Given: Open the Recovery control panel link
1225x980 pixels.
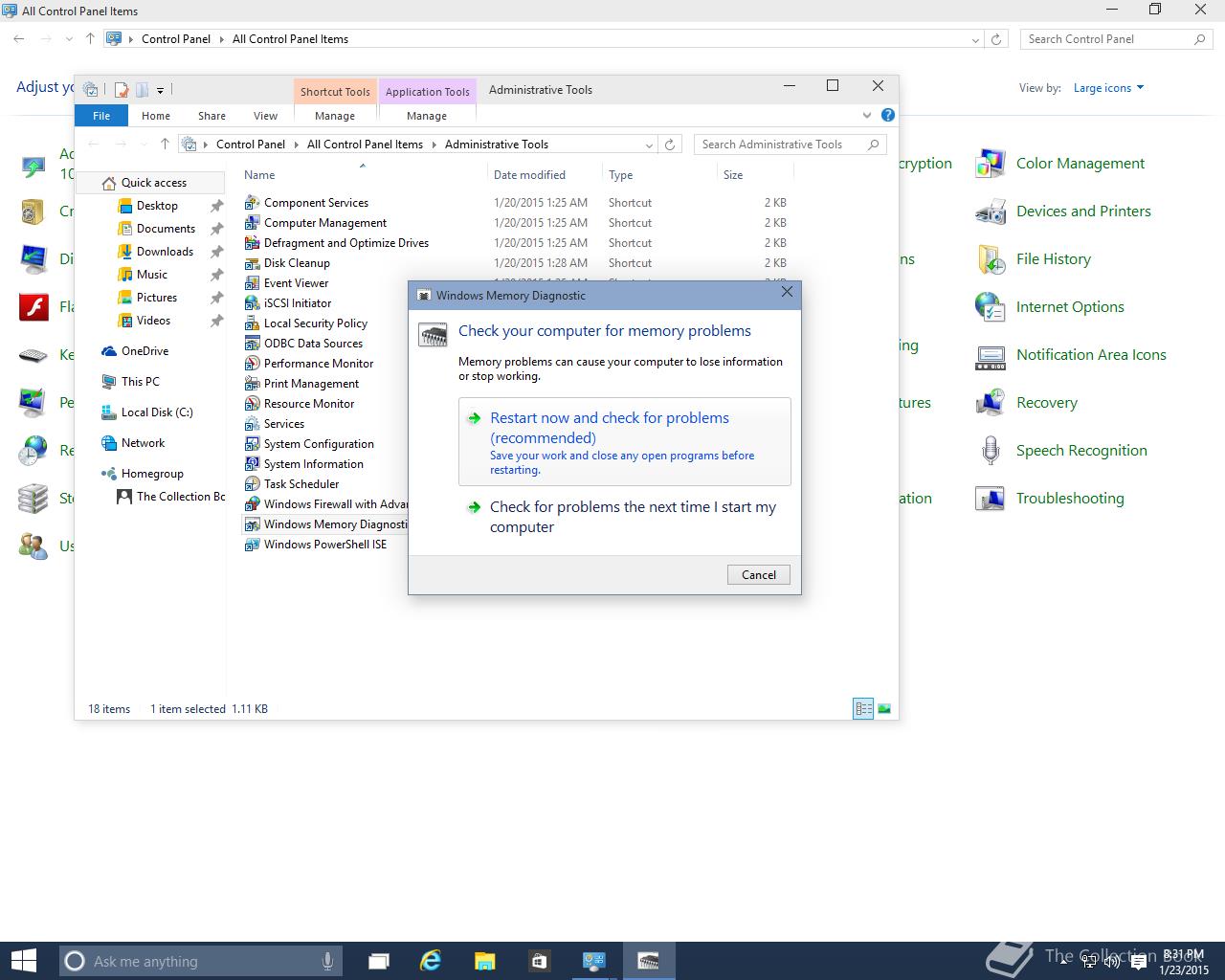Looking at the screenshot, I should 1047,403.
